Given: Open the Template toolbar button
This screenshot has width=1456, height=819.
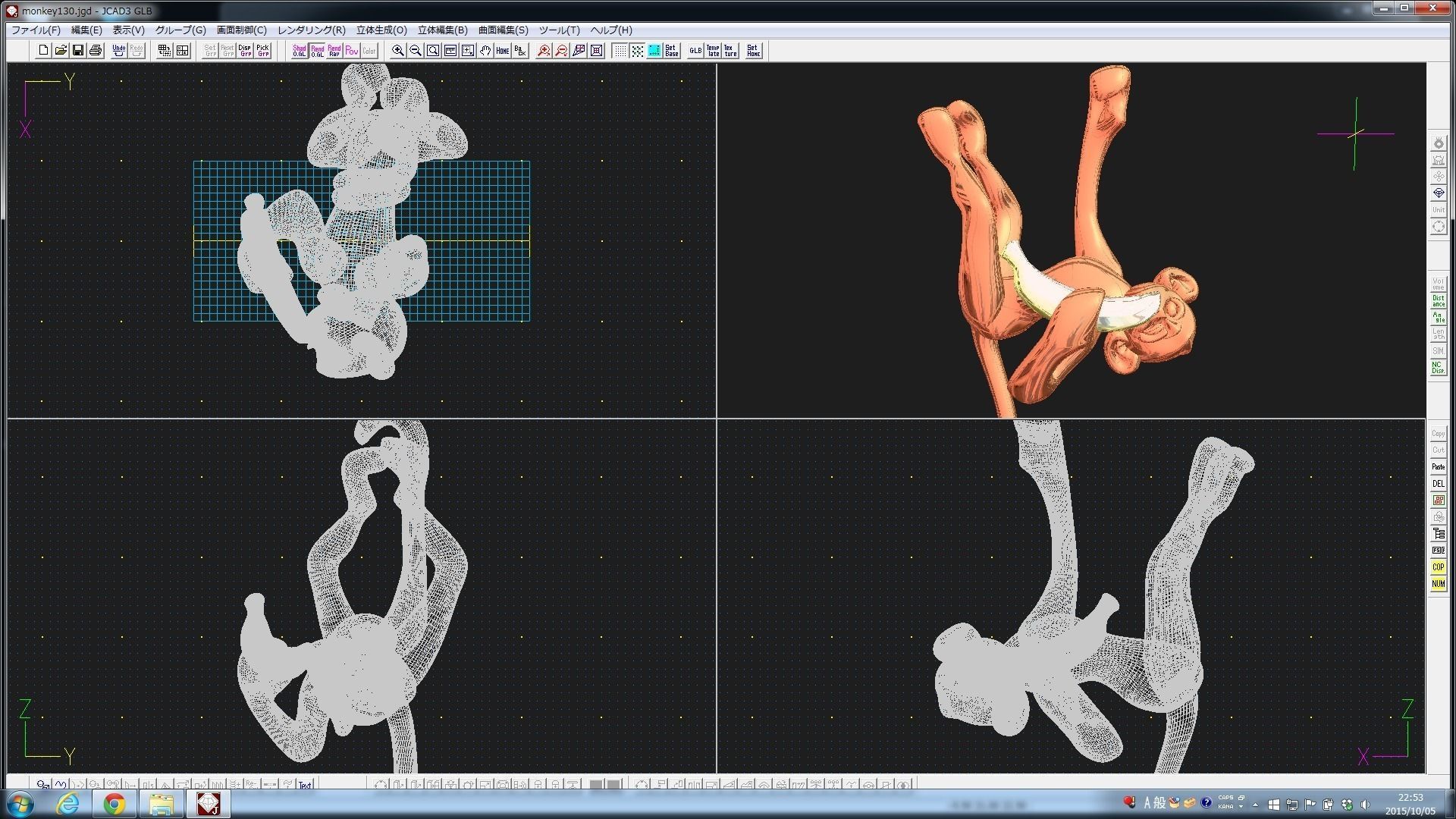Looking at the screenshot, I should (713, 51).
